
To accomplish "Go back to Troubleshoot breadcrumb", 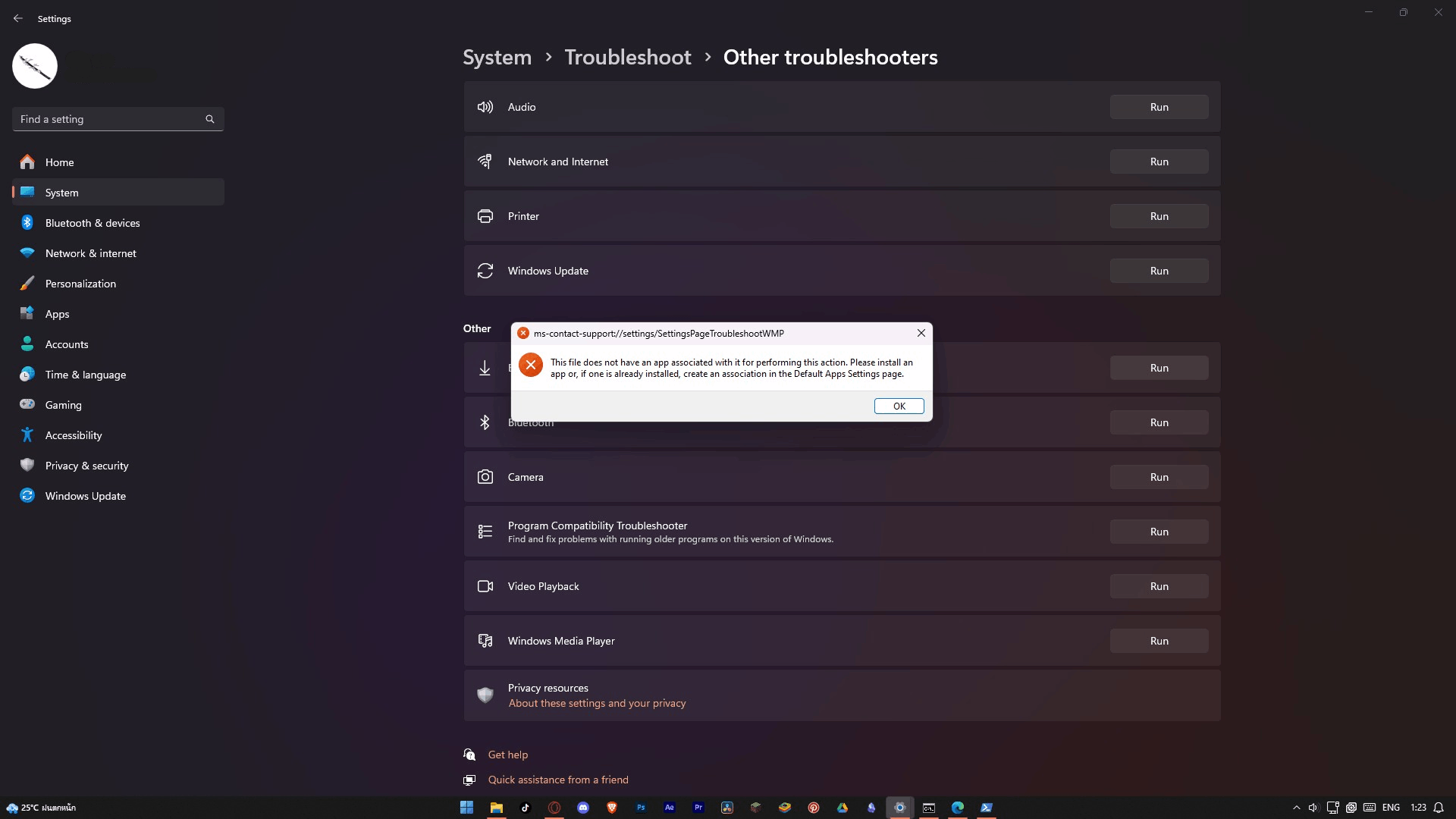I will (x=627, y=58).
